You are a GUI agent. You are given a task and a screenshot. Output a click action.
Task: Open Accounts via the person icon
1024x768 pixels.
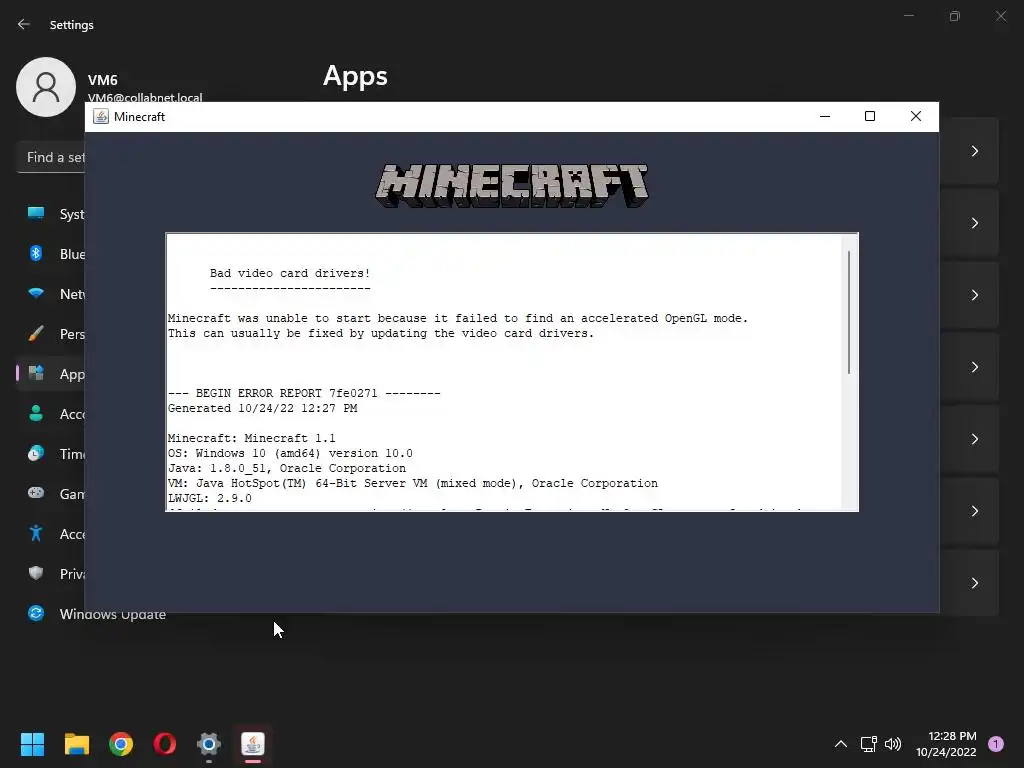36,413
